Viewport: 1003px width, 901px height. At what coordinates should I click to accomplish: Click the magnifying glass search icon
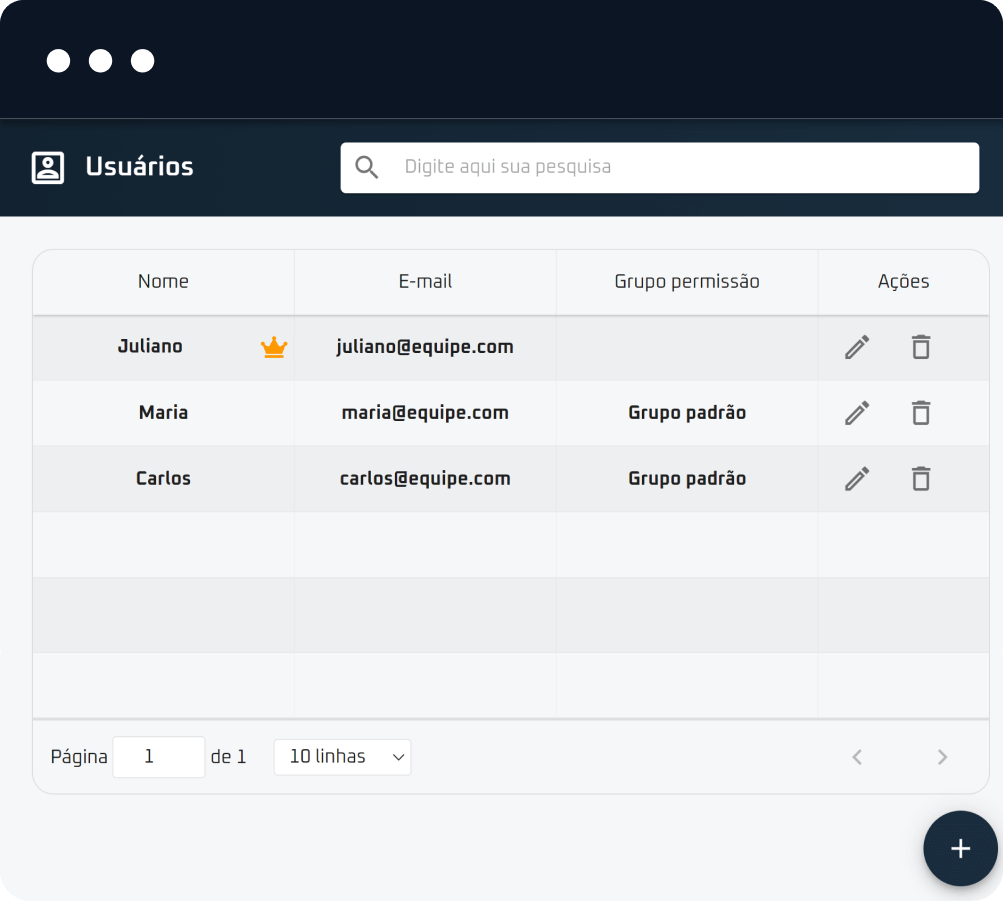tap(367, 167)
